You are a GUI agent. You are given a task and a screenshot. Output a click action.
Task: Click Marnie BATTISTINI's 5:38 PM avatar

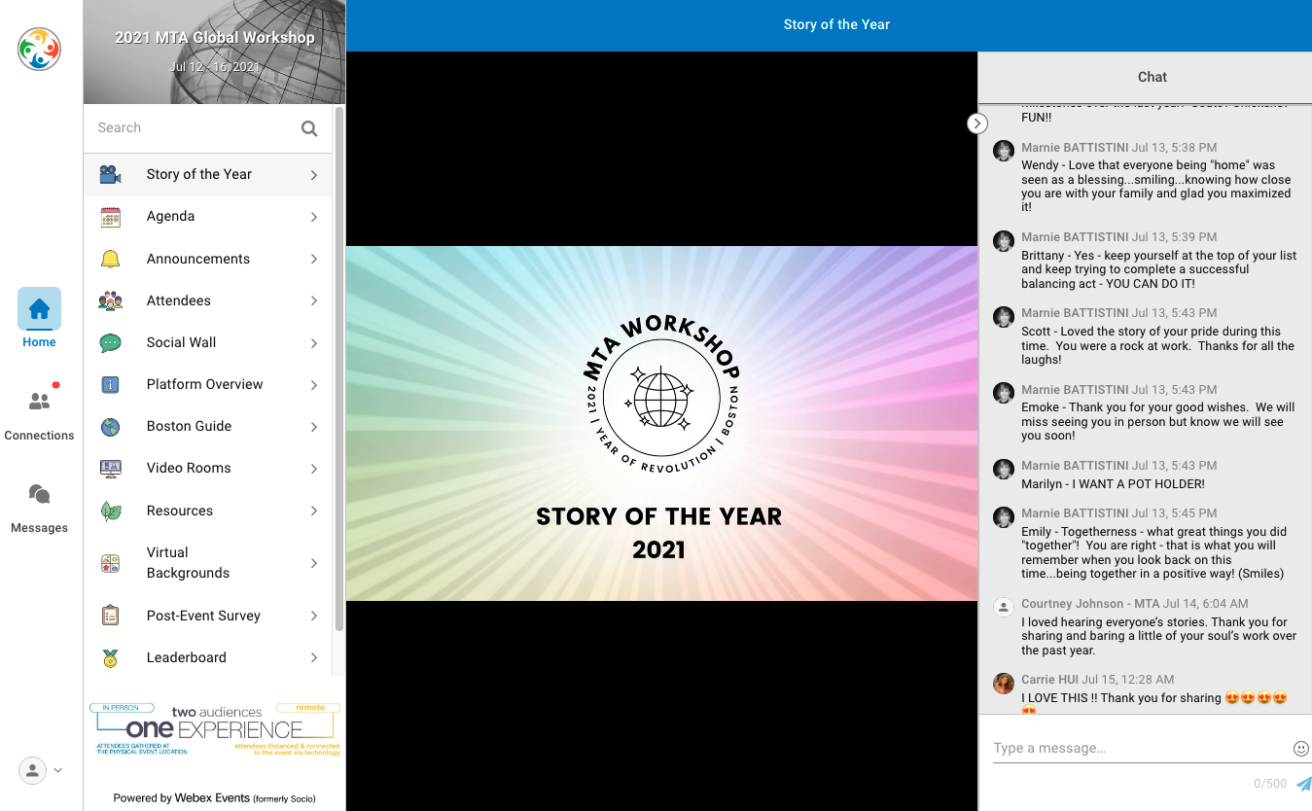[x=1003, y=150]
